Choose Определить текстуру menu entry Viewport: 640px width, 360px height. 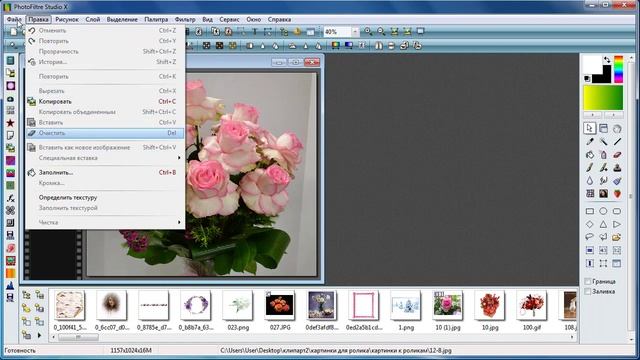click(x=104, y=198)
